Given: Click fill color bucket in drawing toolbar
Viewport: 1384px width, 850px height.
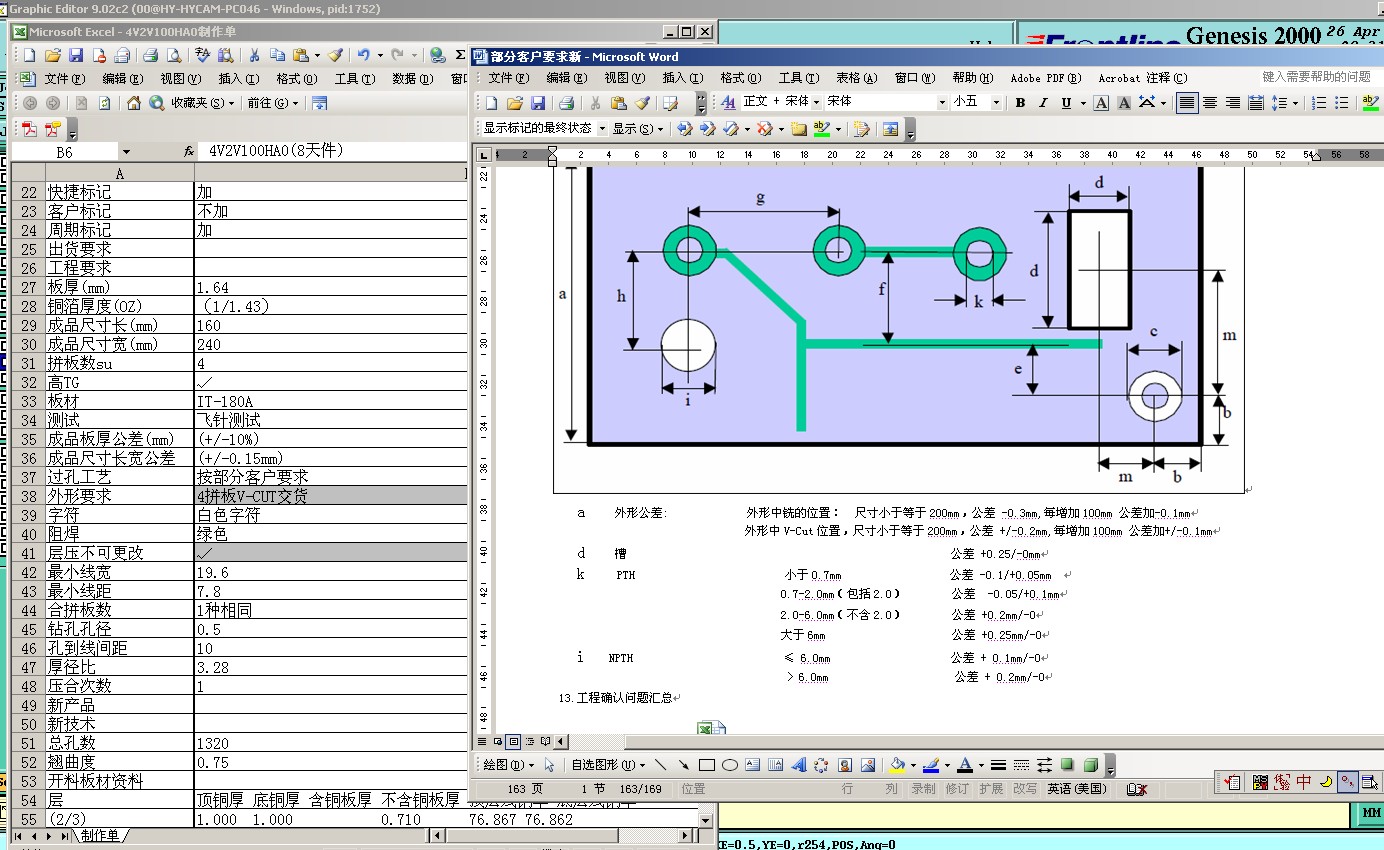Looking at the screenshot, I should [x=896, y=765].
